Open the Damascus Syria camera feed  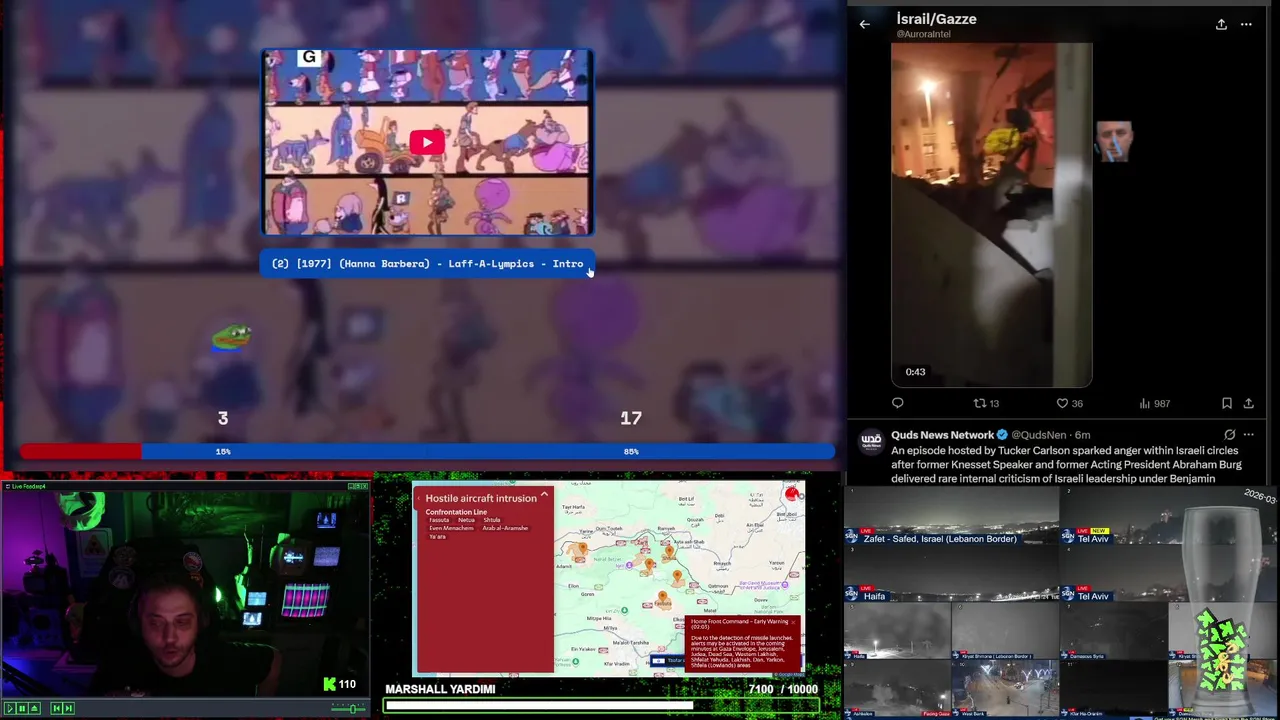(x=1112, y=630)
